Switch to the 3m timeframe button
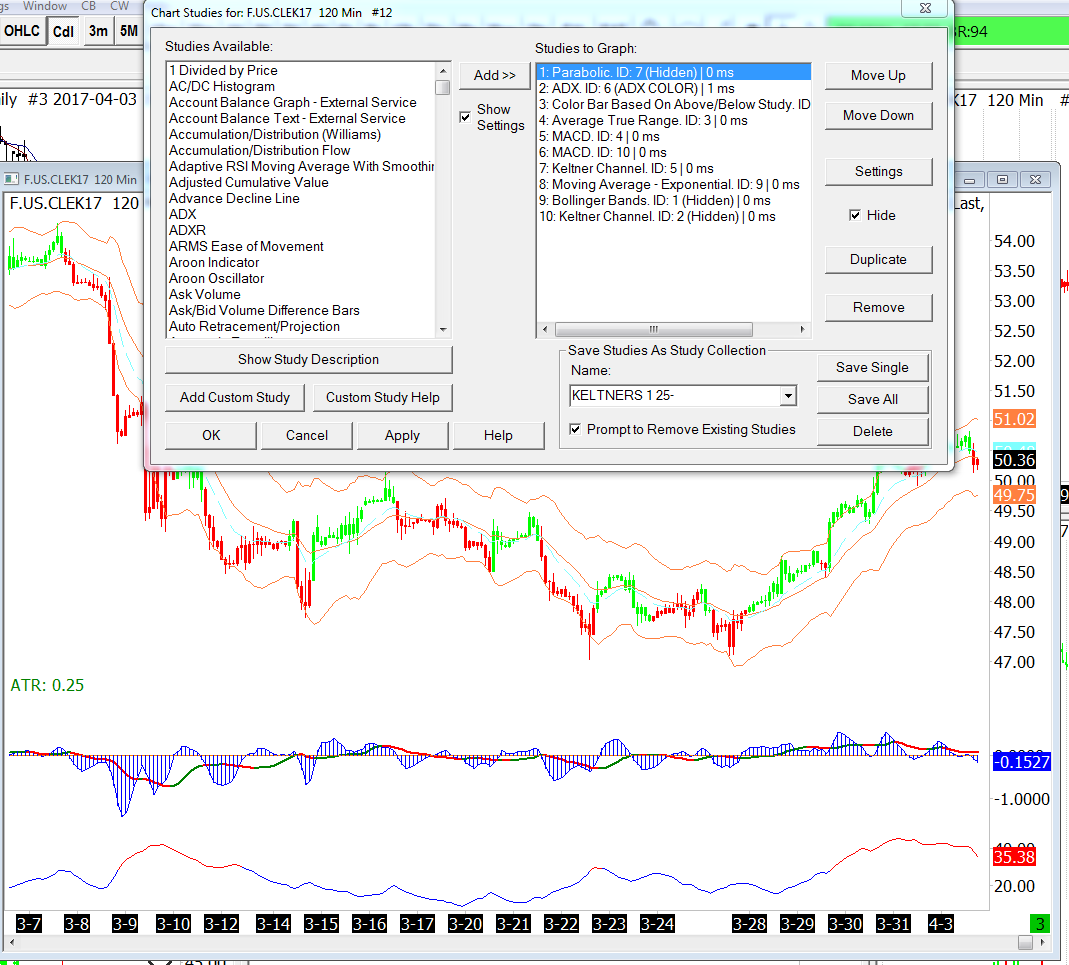The image size is (1069, 965). (98, 31)
